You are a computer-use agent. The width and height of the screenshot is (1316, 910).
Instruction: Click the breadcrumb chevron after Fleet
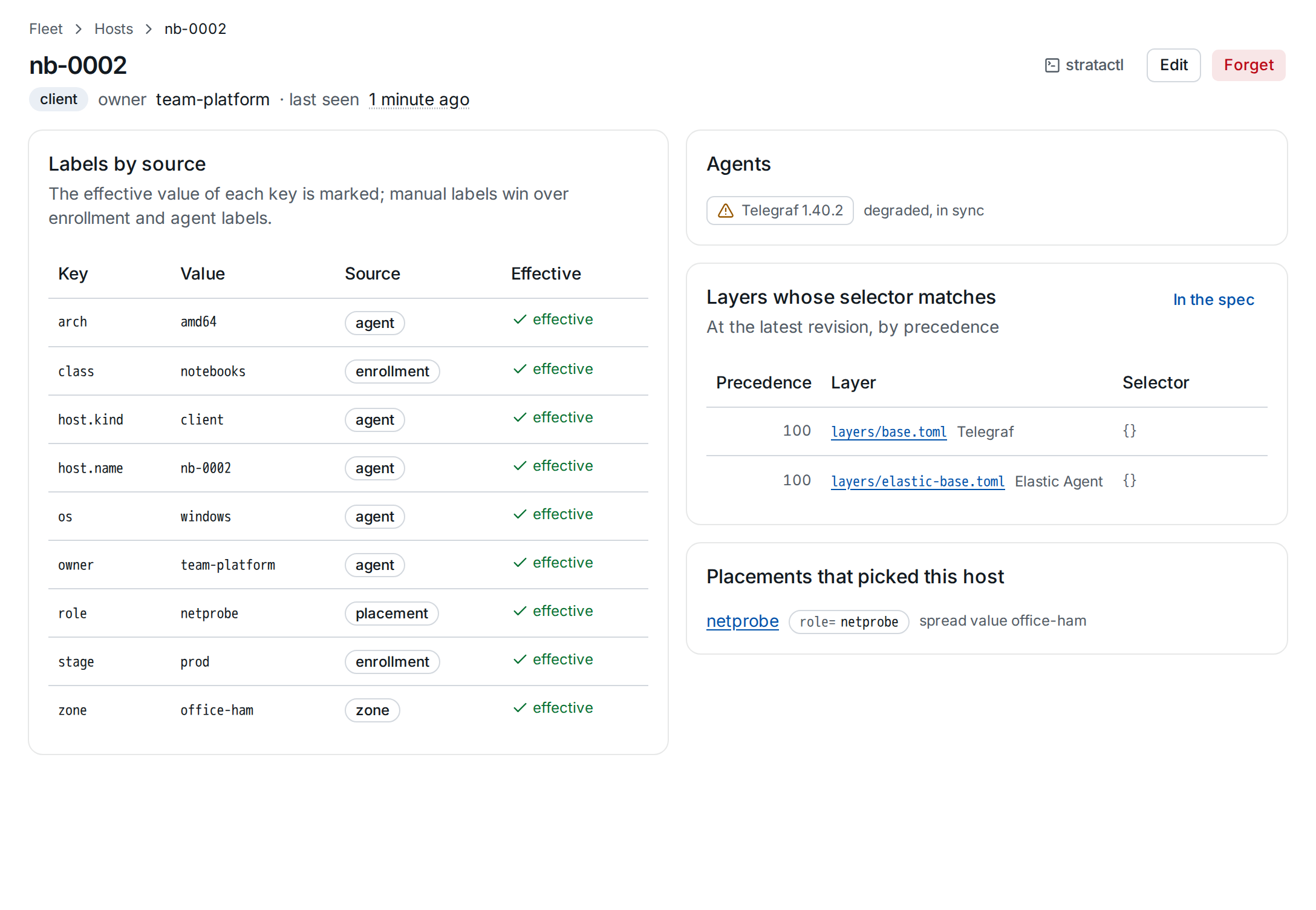coord(79,29)
